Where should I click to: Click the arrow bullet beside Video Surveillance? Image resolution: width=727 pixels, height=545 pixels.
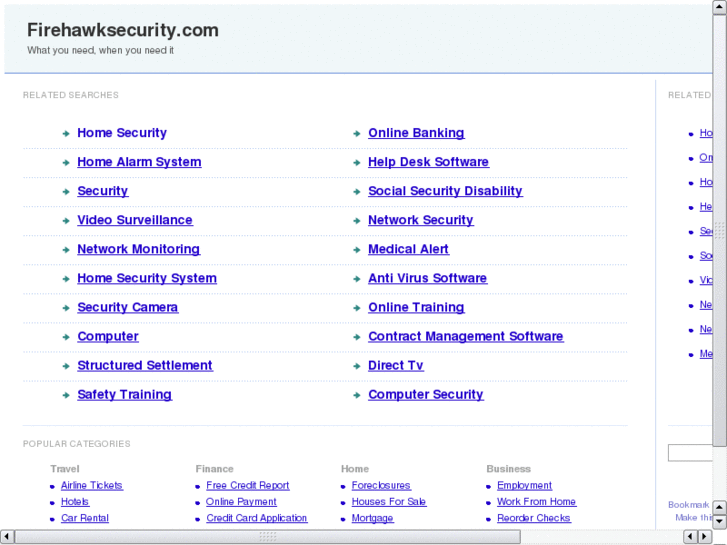click(x=65, y=220)
